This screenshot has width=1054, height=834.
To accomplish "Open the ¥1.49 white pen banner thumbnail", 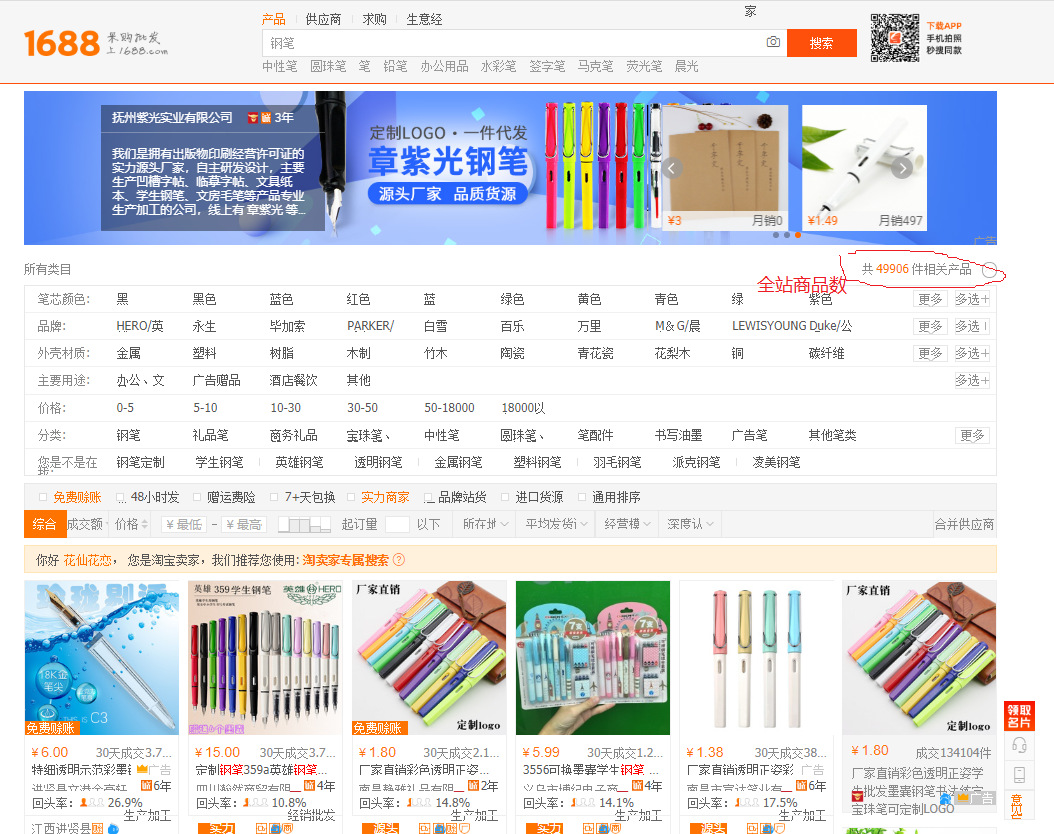I will [x=864, y=168].
